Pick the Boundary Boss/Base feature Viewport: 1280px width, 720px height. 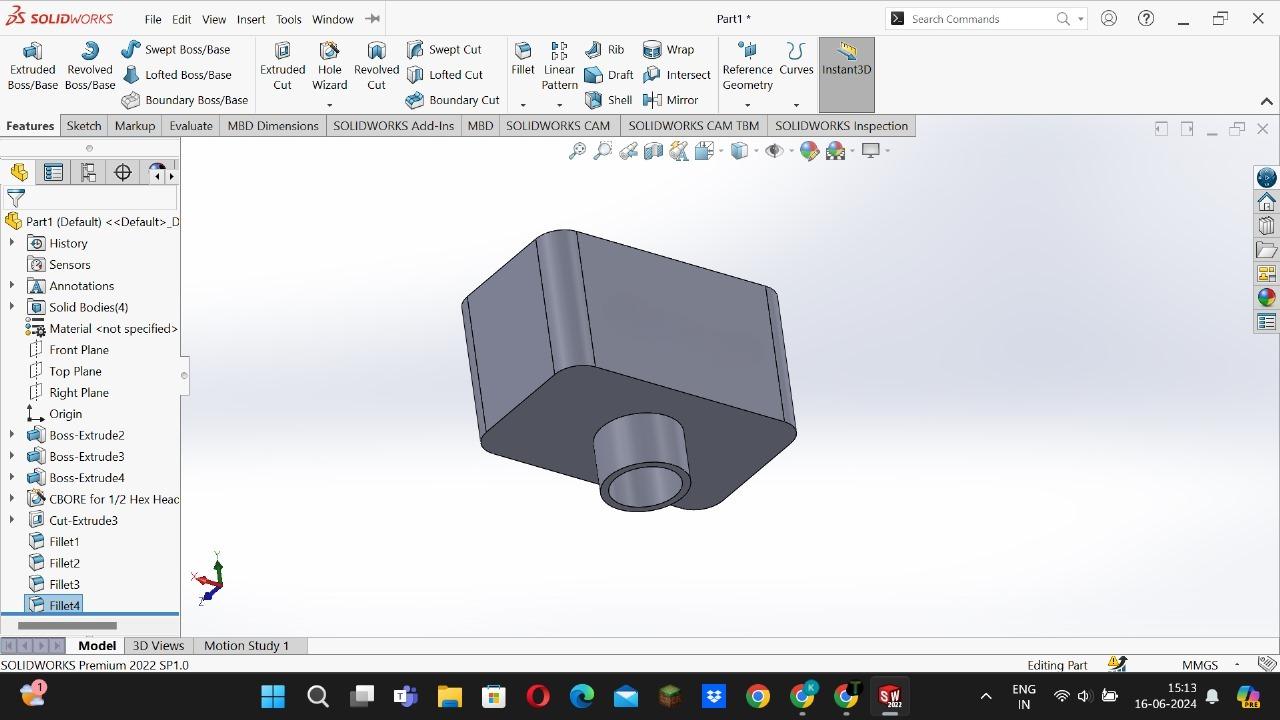point(185,100)
